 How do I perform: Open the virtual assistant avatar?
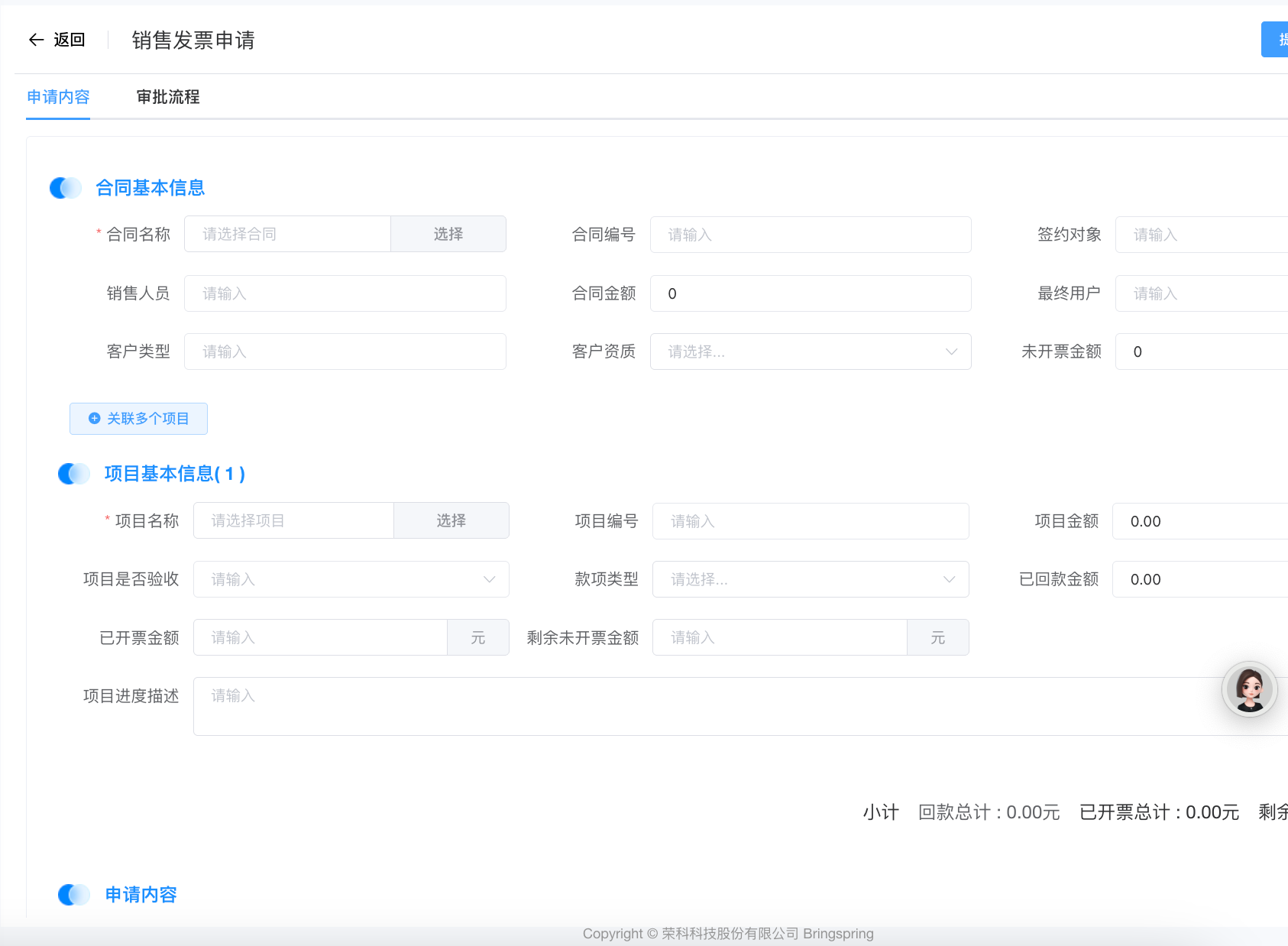[1249, 689]
